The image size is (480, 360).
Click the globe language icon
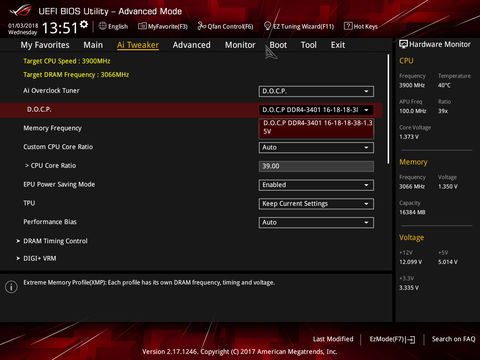pyautogui.click(x=103, y=26)
